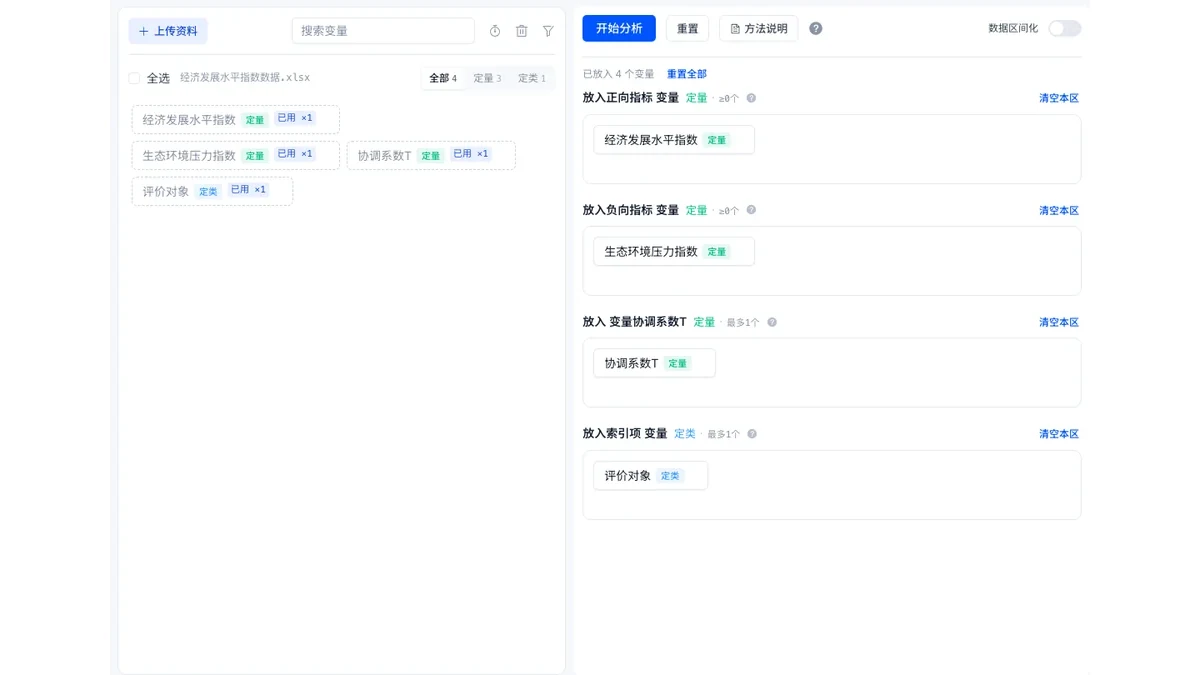Click 开始分析 to start analysis
The height and width of the screenshot is (675, 1200).
[x=619, y=28]
